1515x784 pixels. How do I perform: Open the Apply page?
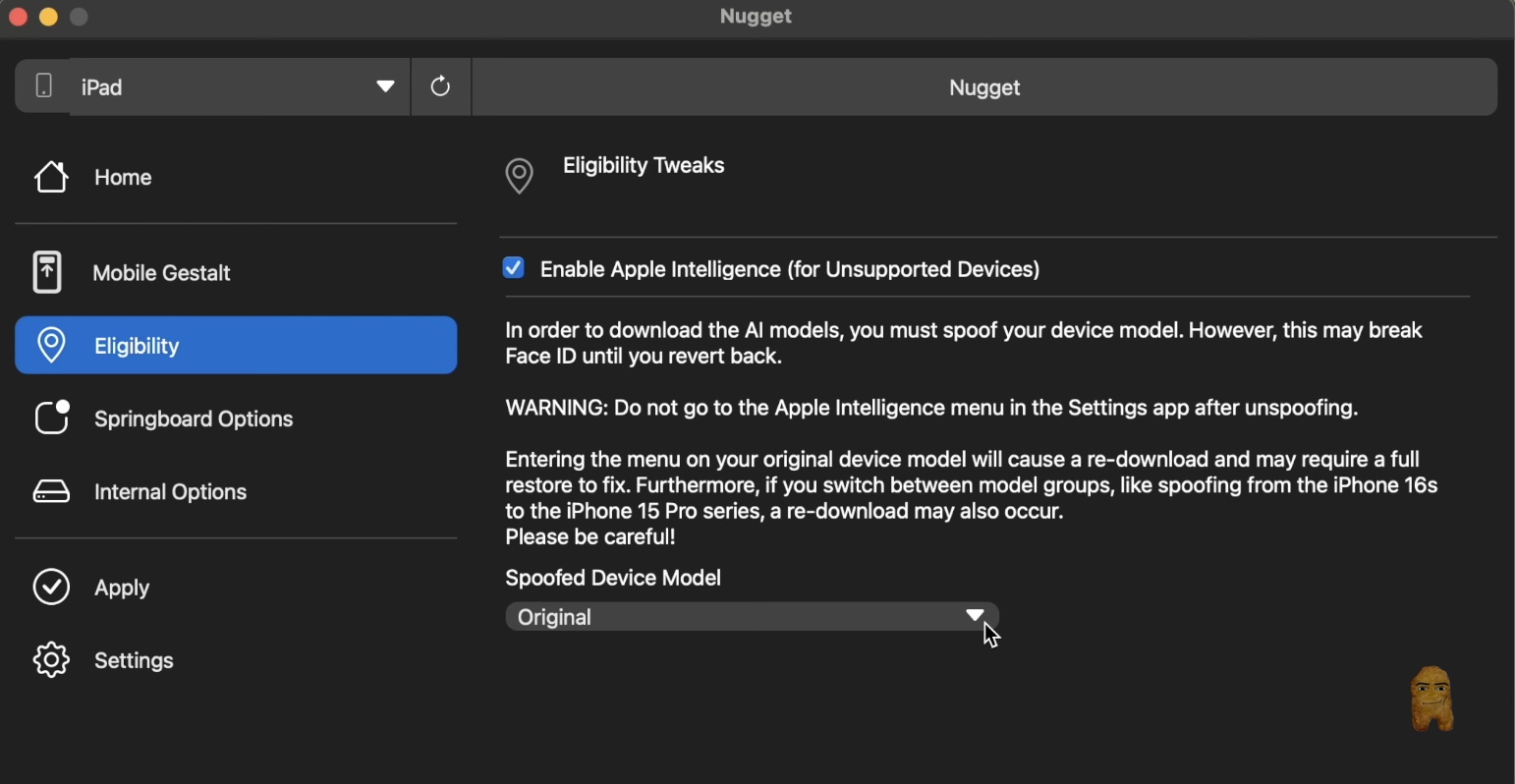tap(122, 588)
